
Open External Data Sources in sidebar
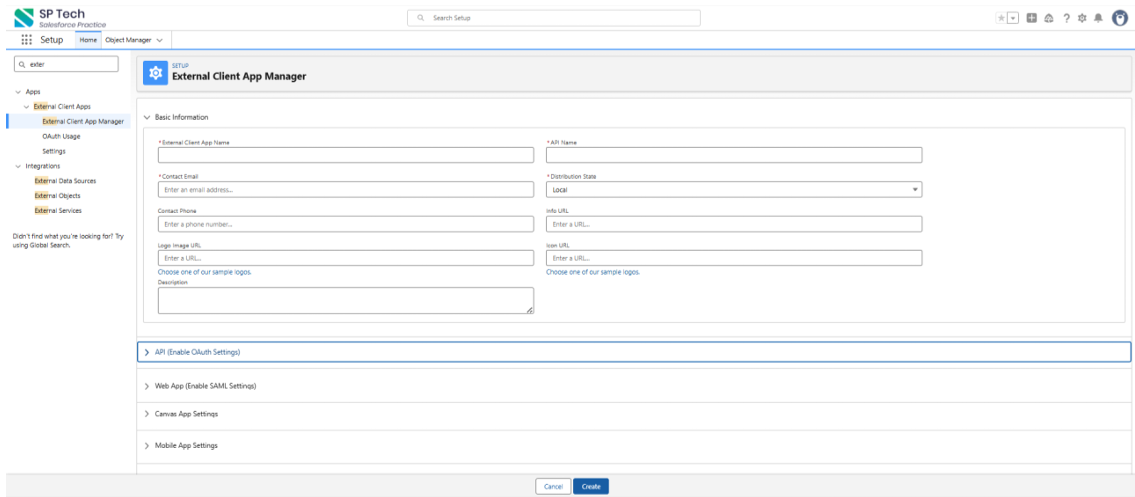[x=65, y=181]
